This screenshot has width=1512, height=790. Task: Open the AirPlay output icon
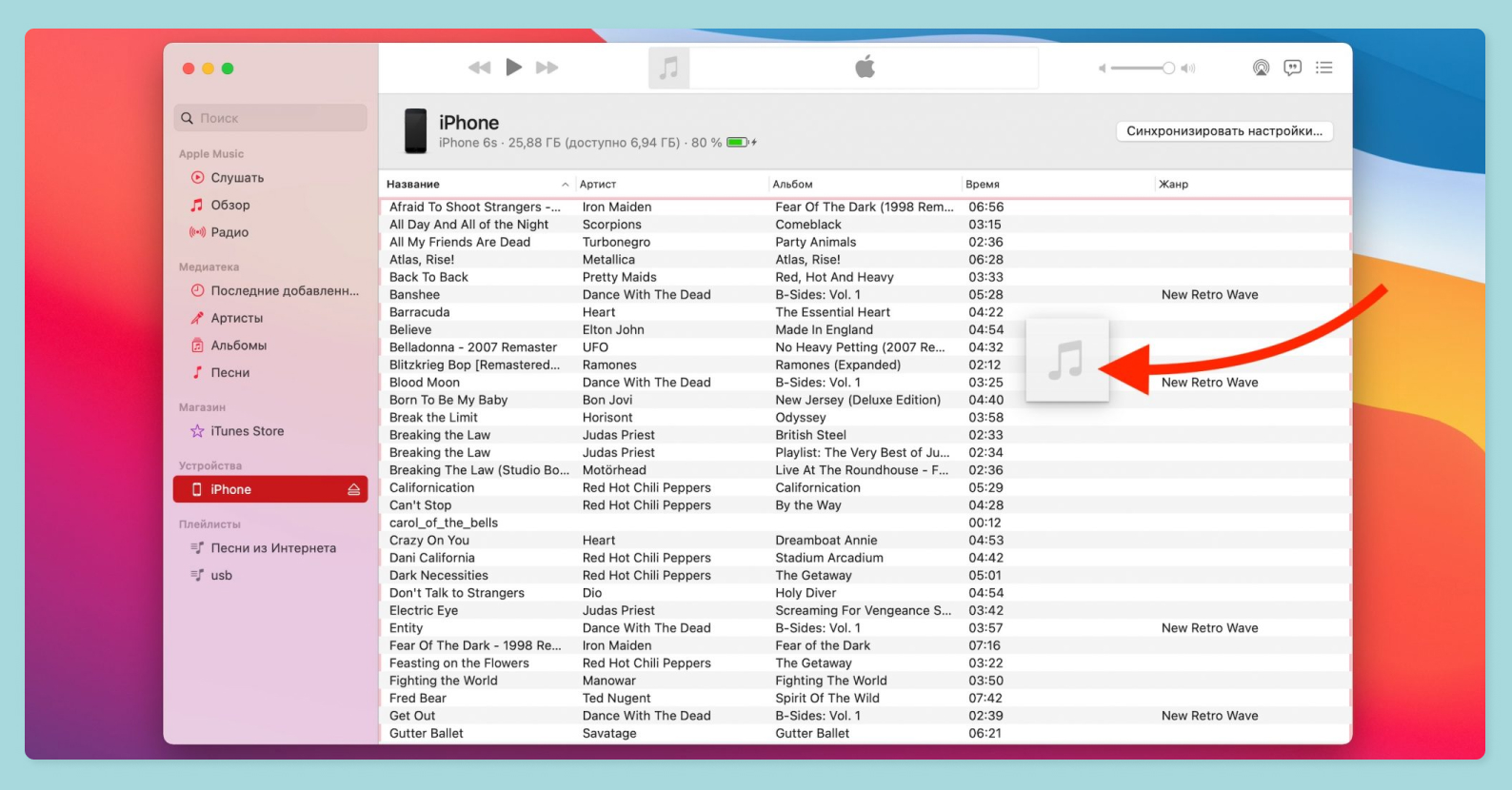pyautogui.click(x=1261, y=68)
